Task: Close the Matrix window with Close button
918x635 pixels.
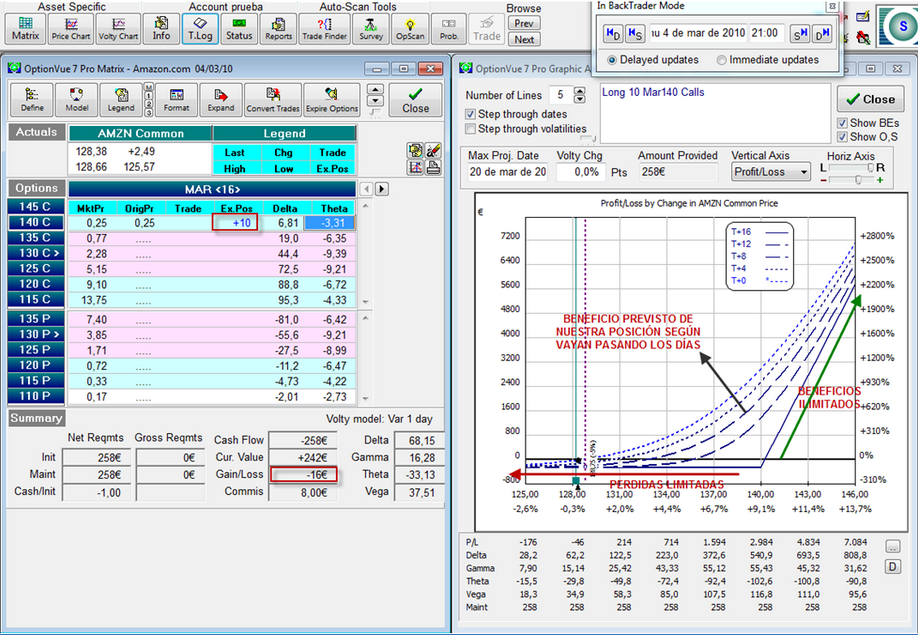Action: [416, 100]
